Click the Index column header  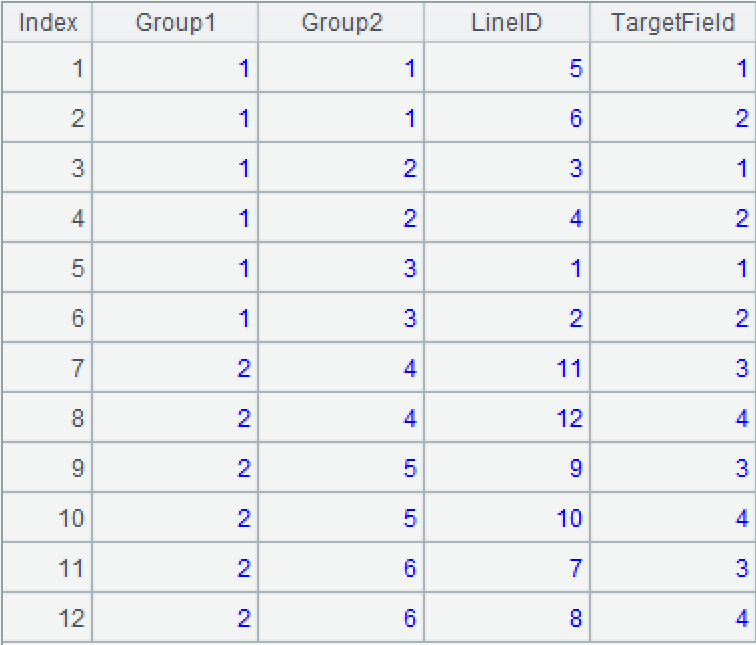tap(48, 22)
